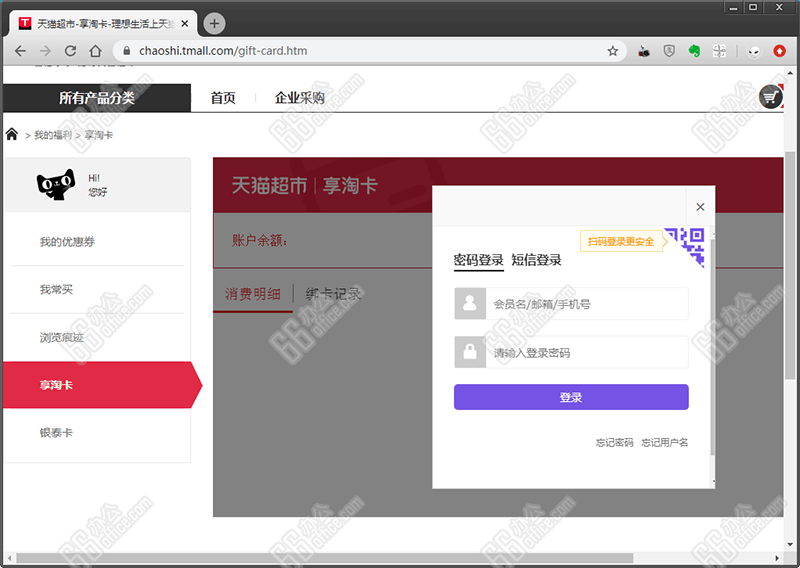
Task: Select the 短信登录 tab
Action: tap(536, 260)
